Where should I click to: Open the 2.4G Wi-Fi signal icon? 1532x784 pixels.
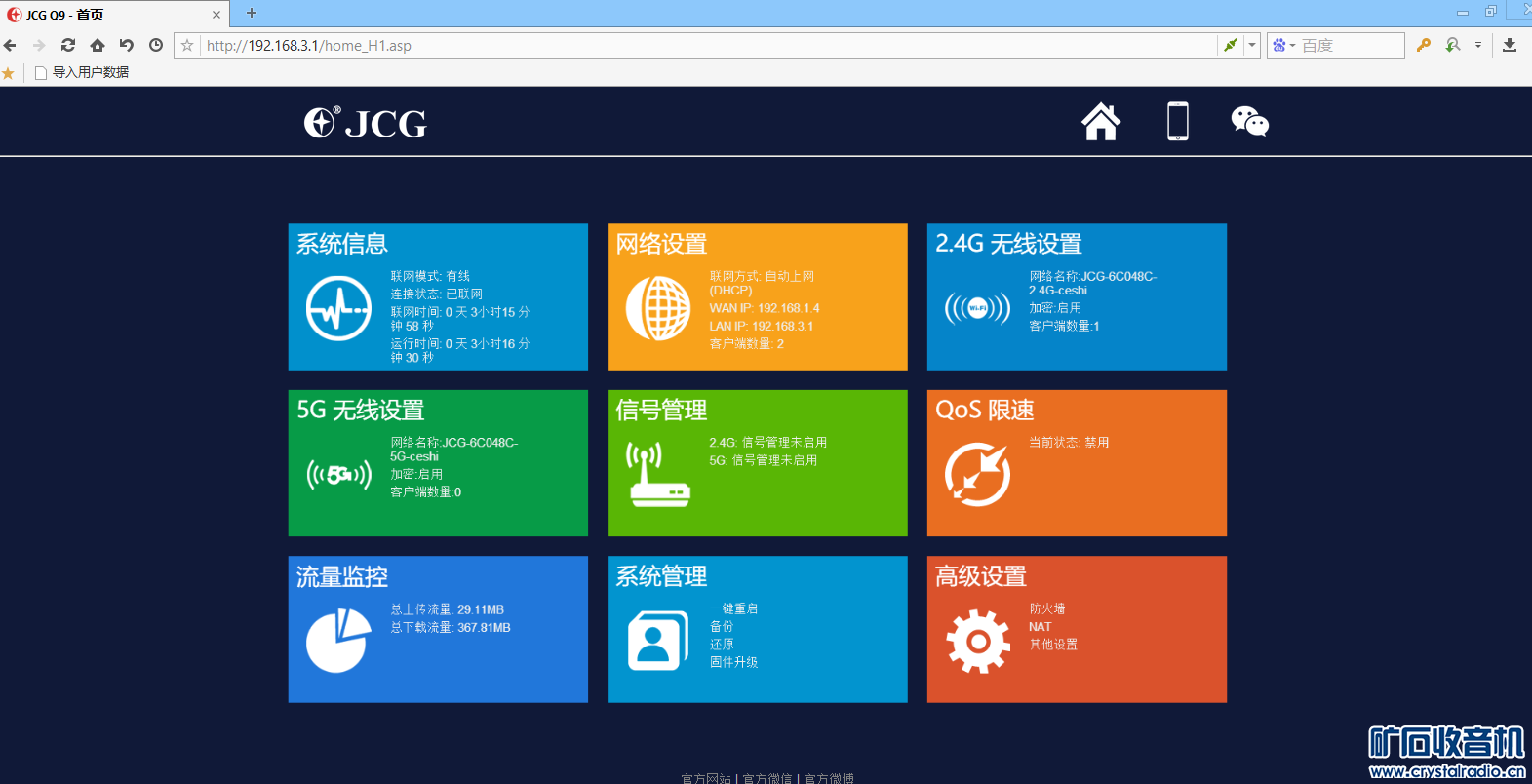point(977,309)
